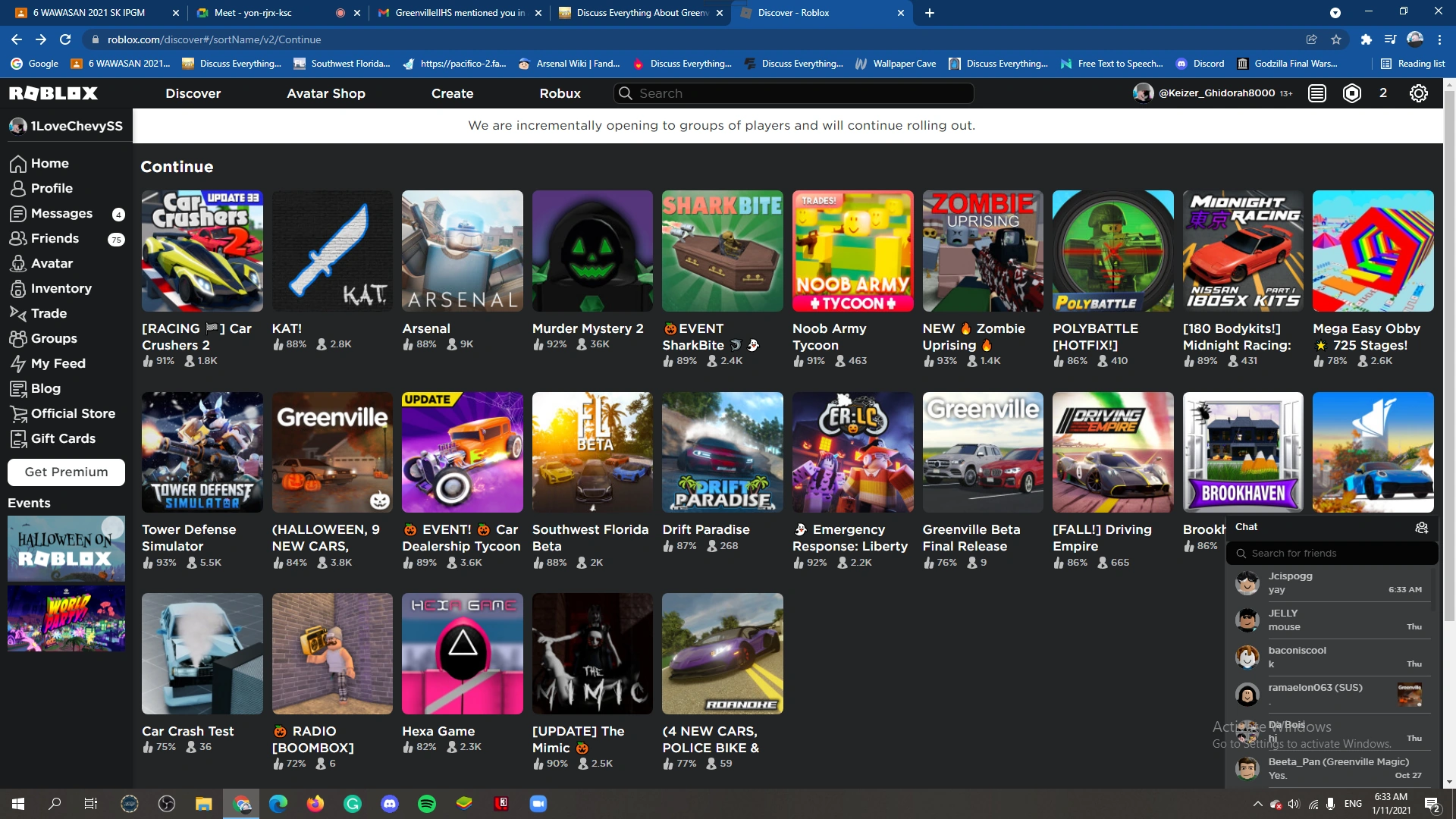Image resolution: width=1456 pixels, height=819 pixels.
Task: Open the Halloween on Roblox event banner
Action: coord(66,548)
